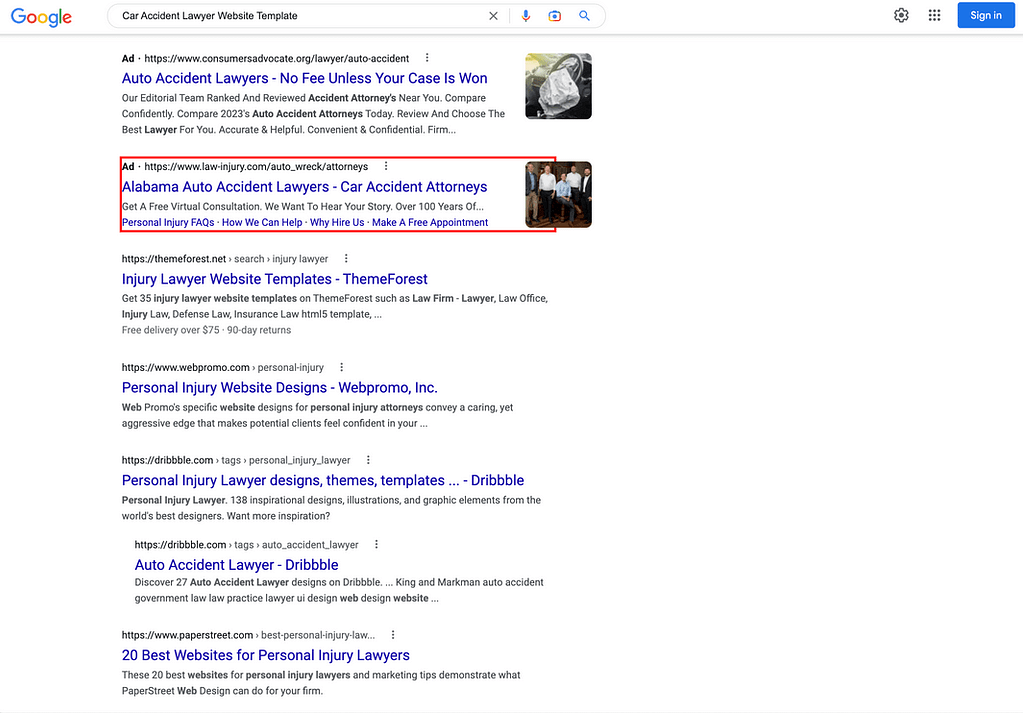Screen dimensions: 1023x713
Task: Open Personal Injury Lawyer designs Dribbble link
Action: pyautogui.click(x=323, y=480)
